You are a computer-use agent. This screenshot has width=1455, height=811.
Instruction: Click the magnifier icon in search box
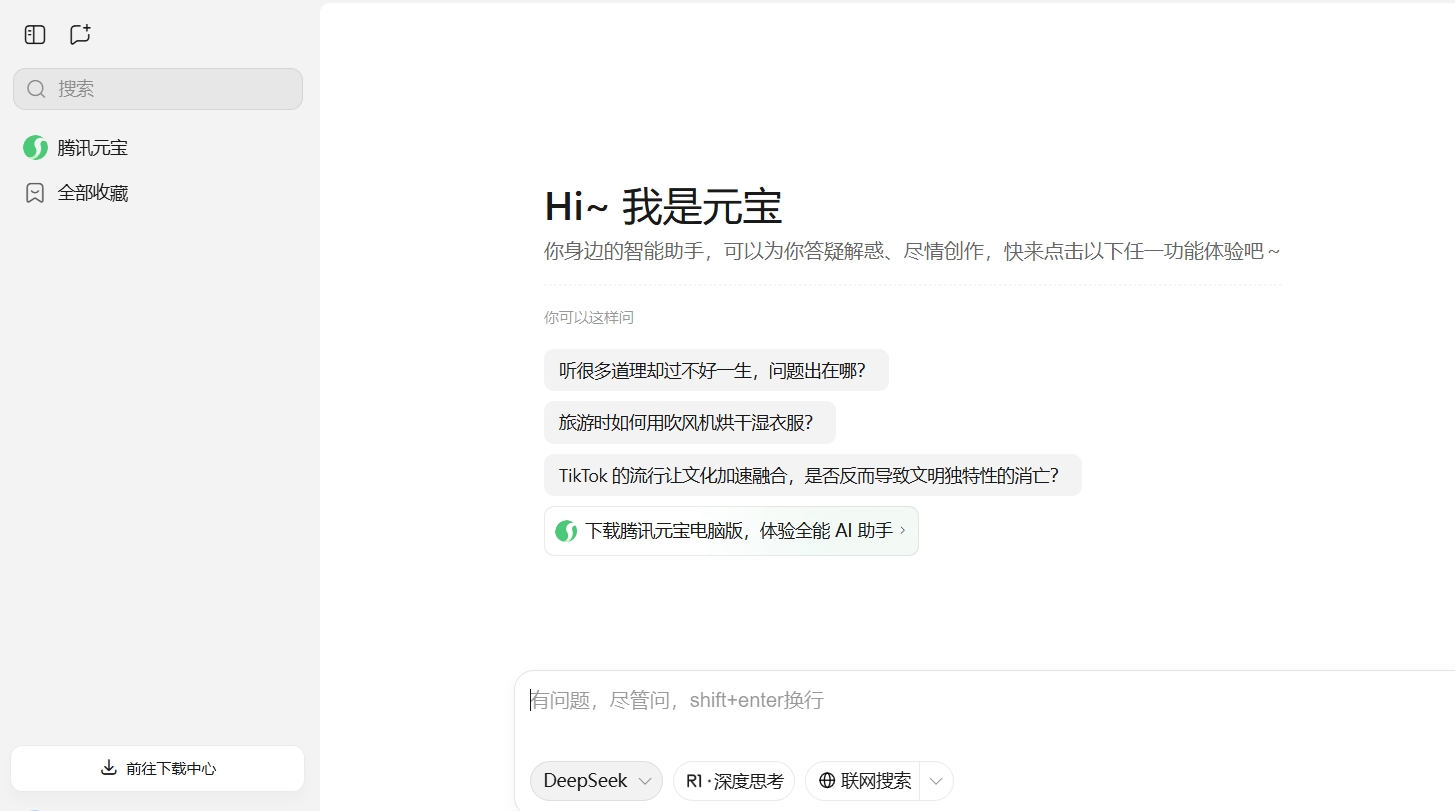point(37,89)
